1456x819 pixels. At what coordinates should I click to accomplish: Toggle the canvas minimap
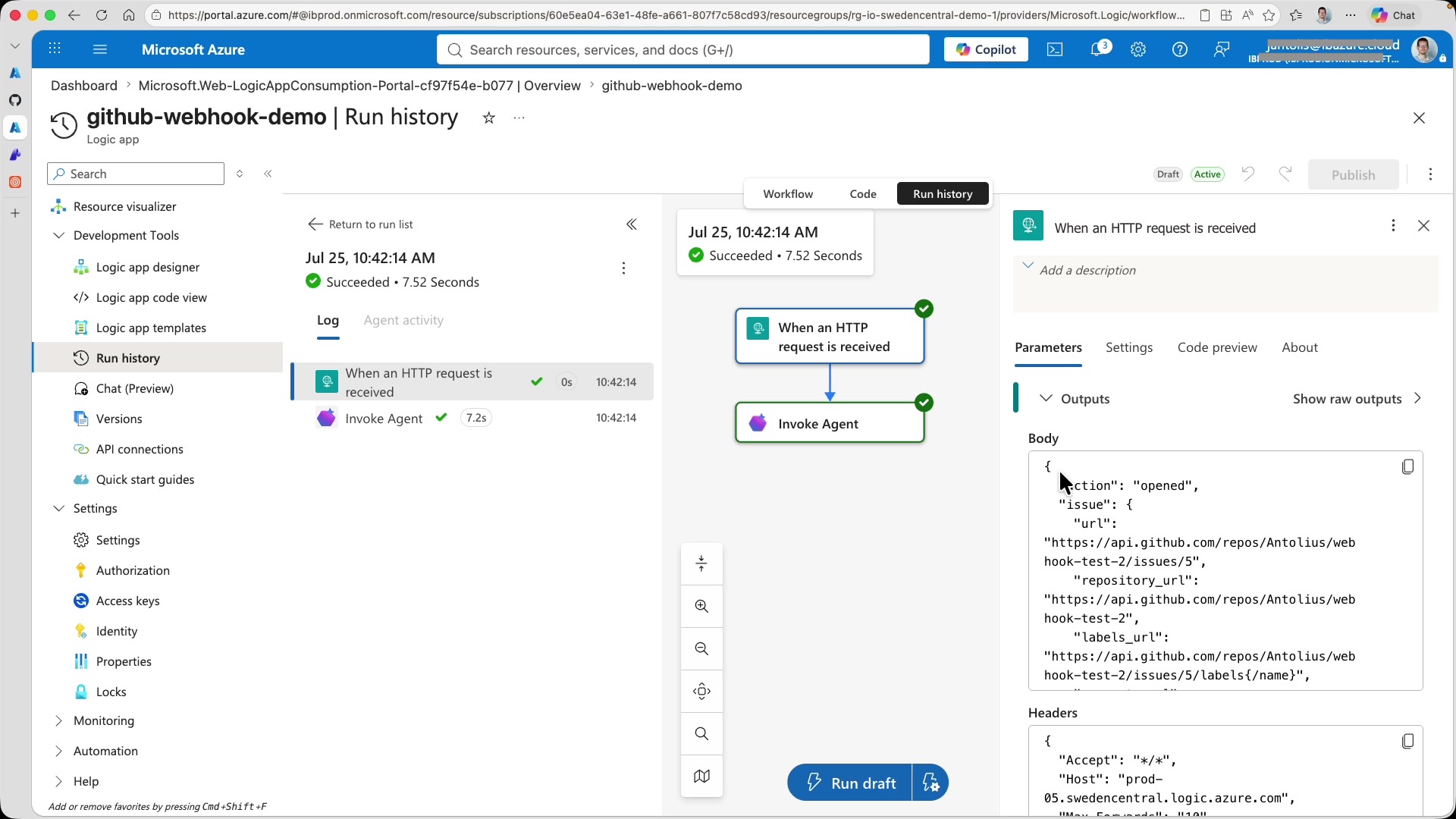(701, 777)
